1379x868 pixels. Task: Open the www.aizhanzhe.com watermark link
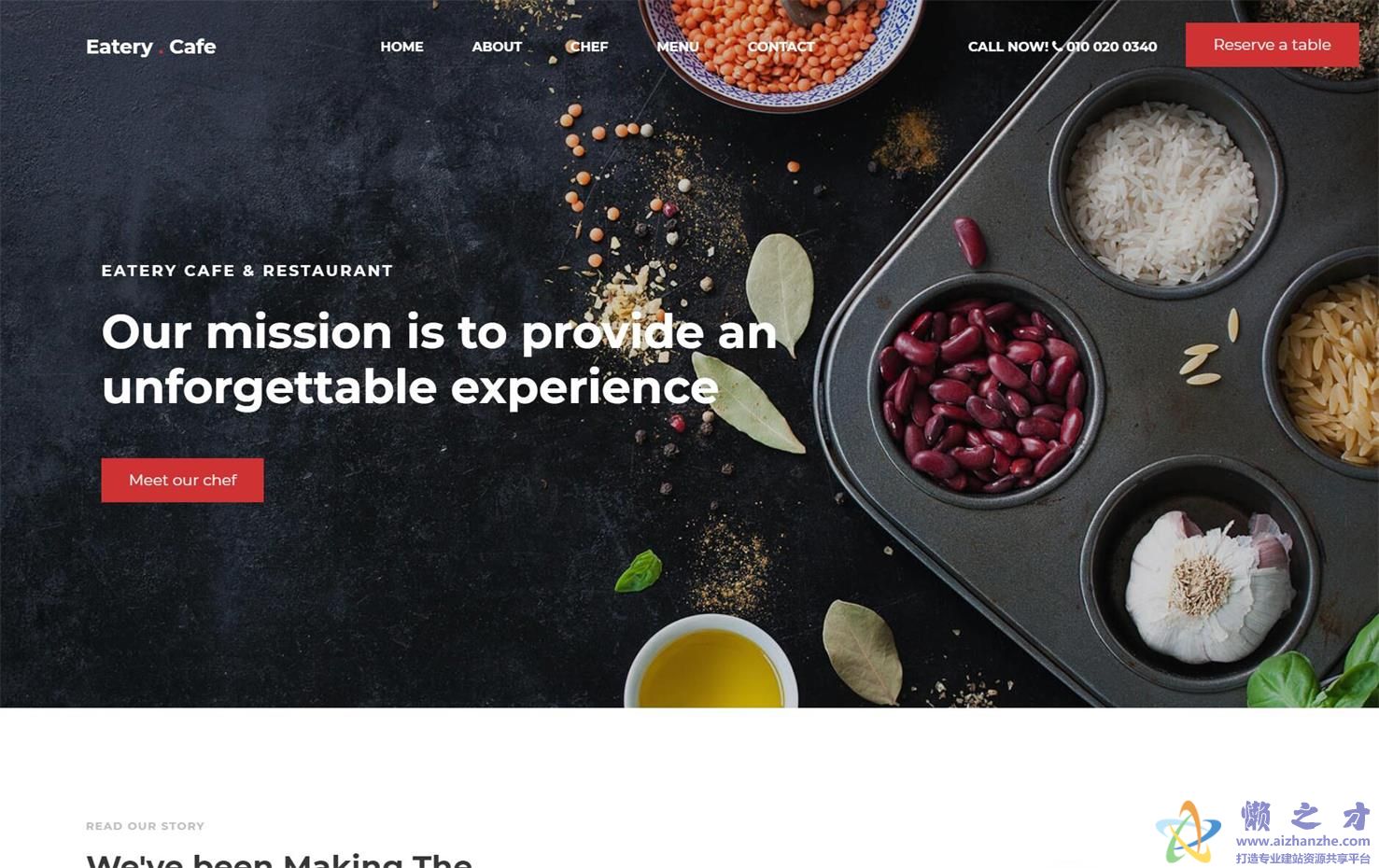(x=1302, y=841)
